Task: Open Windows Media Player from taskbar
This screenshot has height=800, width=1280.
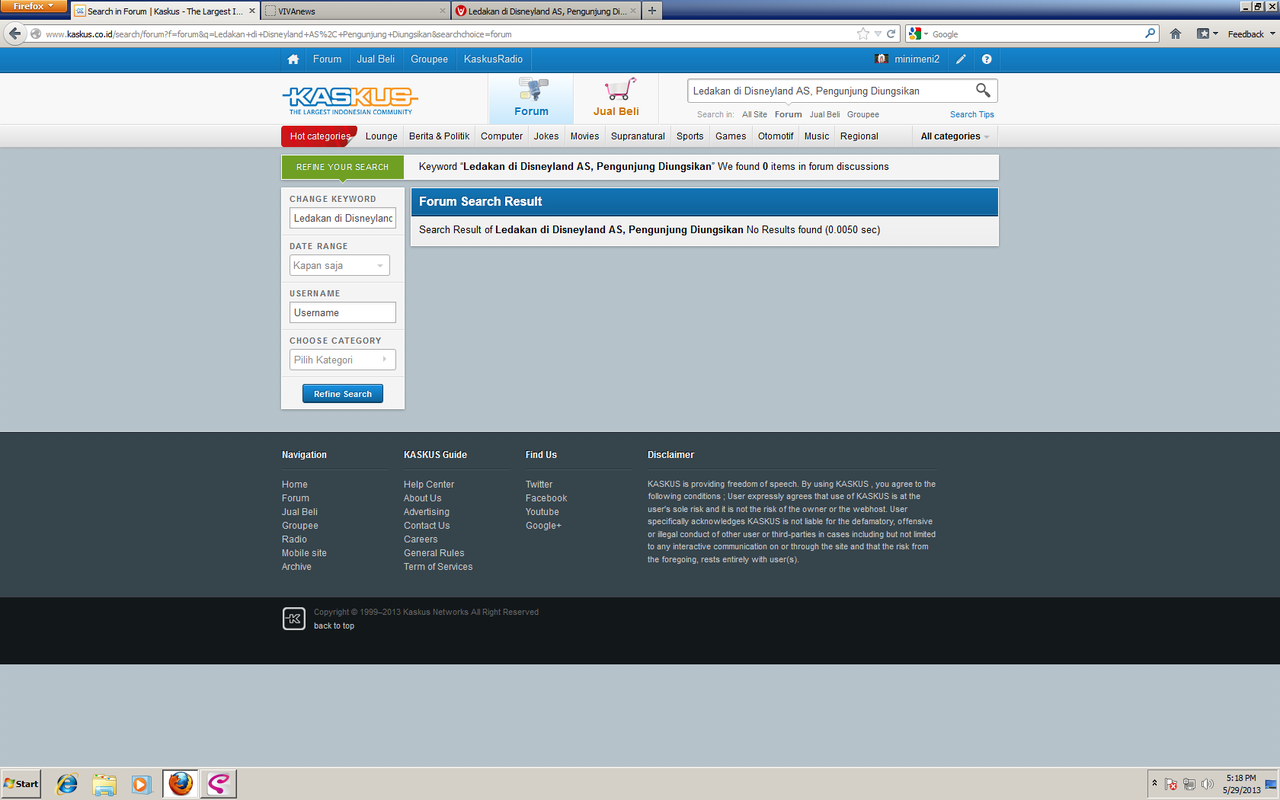Action: (x=141, y=784)
